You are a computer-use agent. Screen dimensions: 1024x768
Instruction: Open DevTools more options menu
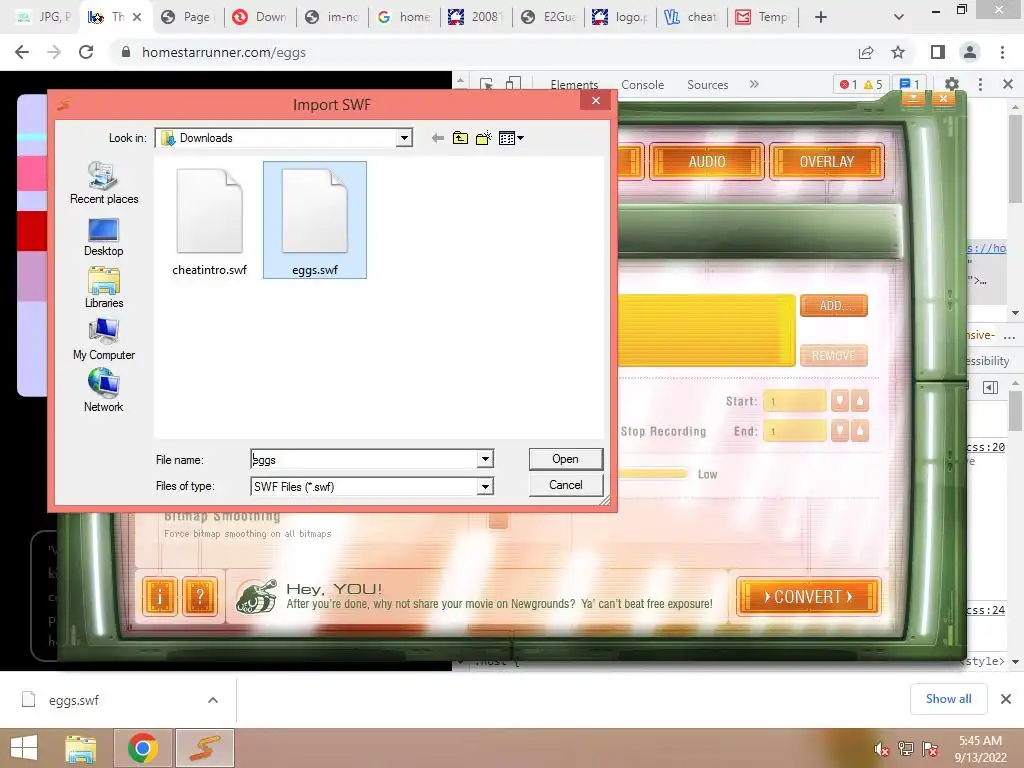[980, 84]
